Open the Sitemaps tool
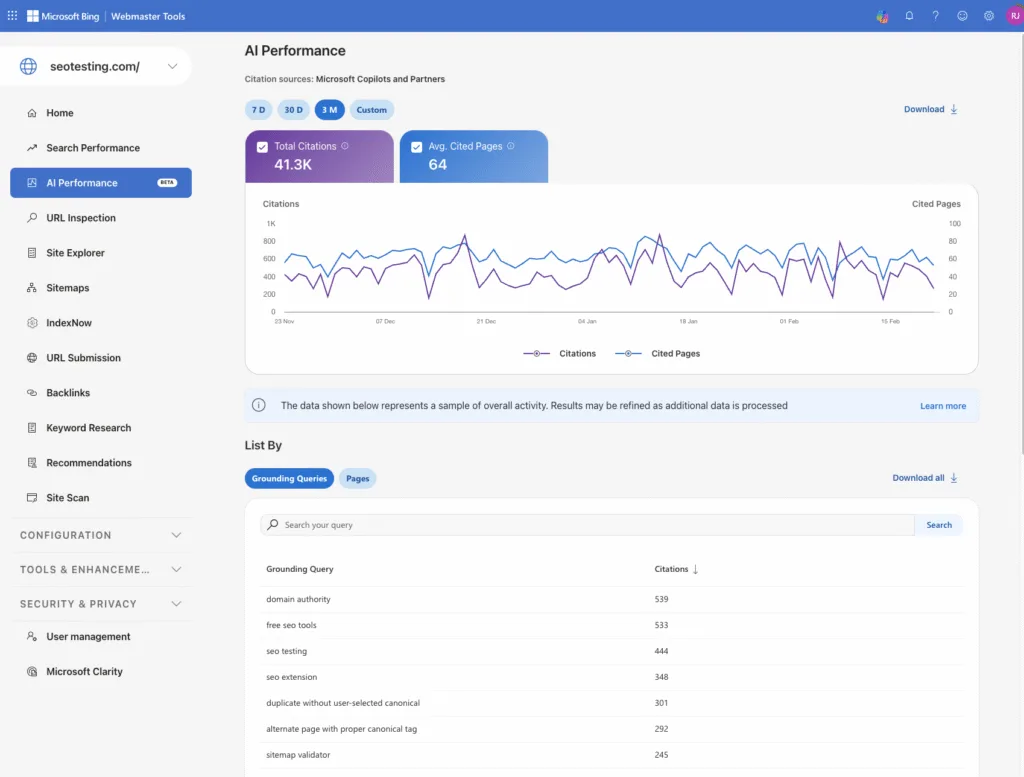1024x777 pixels. click(x=69, y=287)
